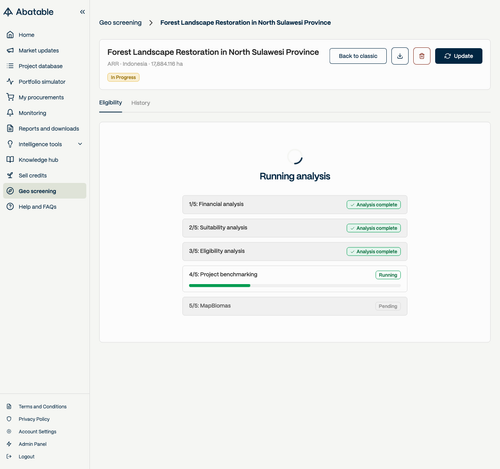The height and width of the screenshot is (469, 500).
Task: Click the Running analysis heading
Action: pos(295,176)
